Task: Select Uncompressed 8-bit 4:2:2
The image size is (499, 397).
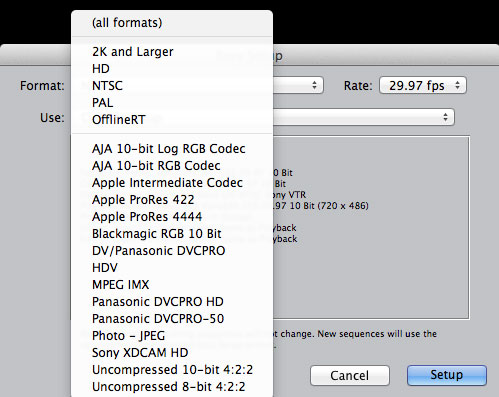Action: click(172, 387)
